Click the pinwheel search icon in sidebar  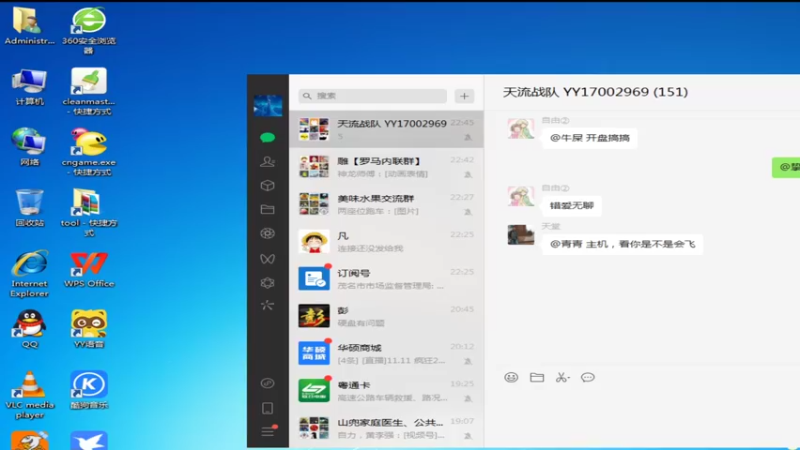tap(267, 306)
